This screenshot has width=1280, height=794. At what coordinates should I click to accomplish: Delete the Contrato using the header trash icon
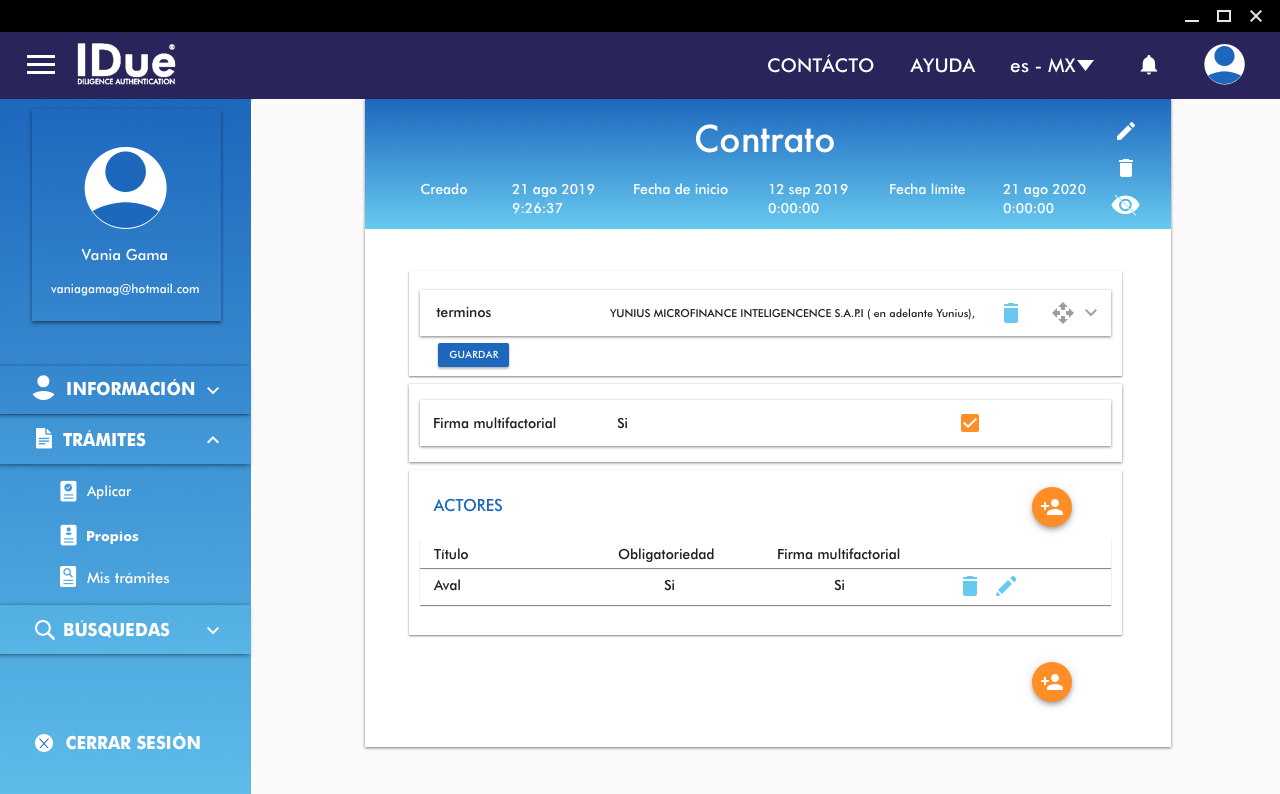[1126, 168]
